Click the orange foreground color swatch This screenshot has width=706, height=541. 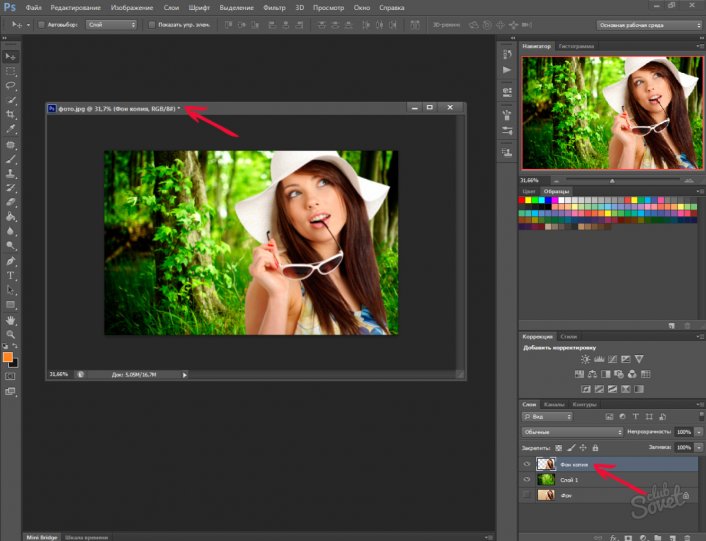click(8, 356)
